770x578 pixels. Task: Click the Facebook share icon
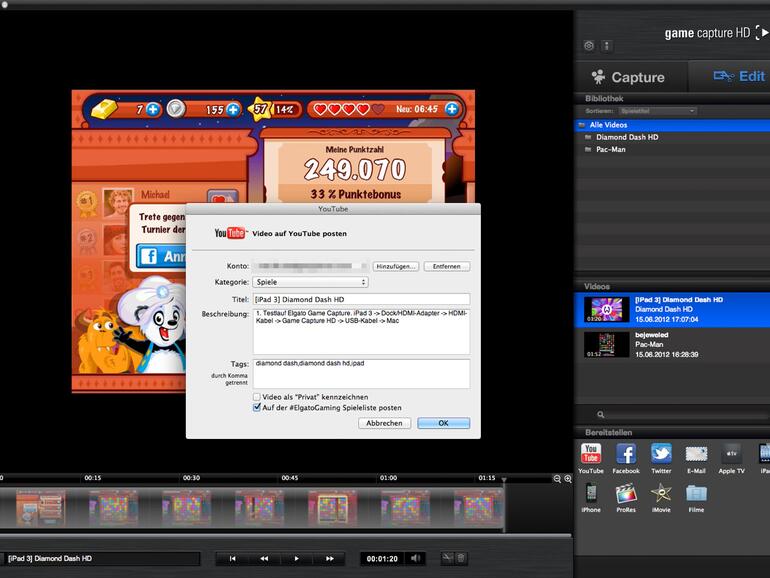626,454
